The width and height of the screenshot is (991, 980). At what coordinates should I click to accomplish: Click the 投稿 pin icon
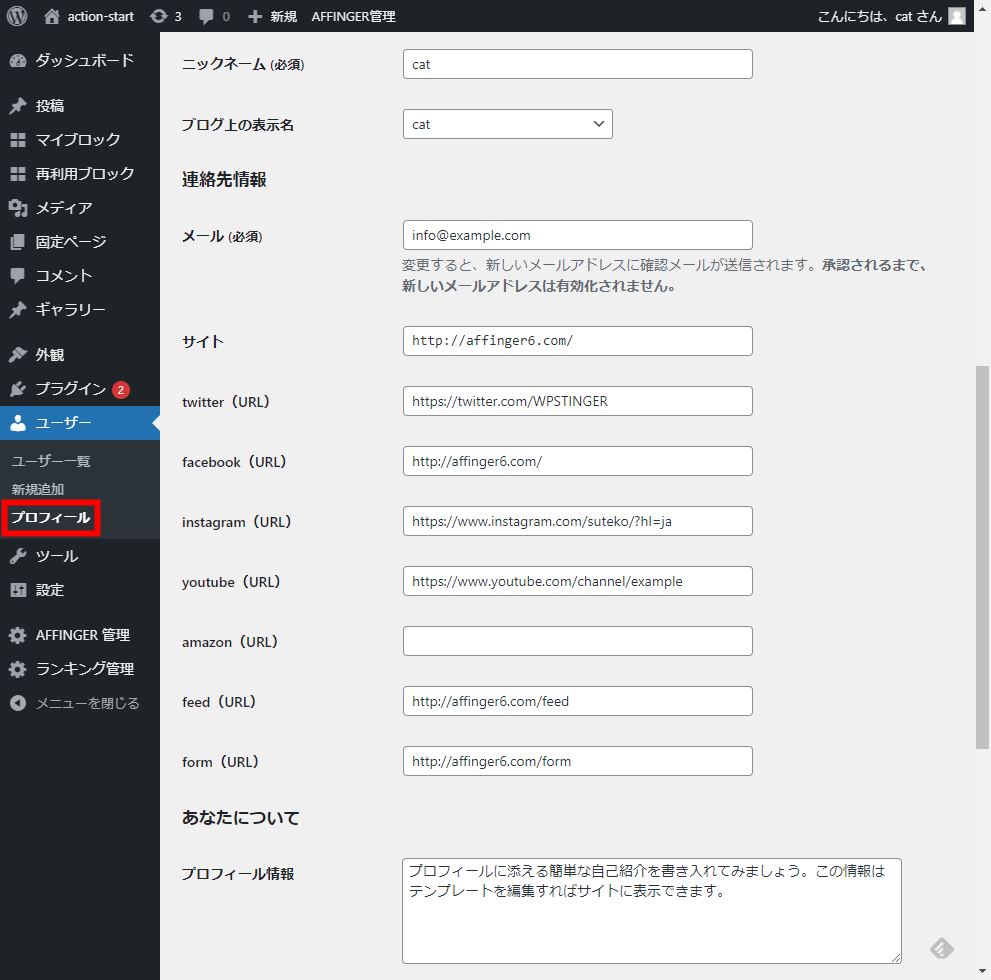[18, 106]
